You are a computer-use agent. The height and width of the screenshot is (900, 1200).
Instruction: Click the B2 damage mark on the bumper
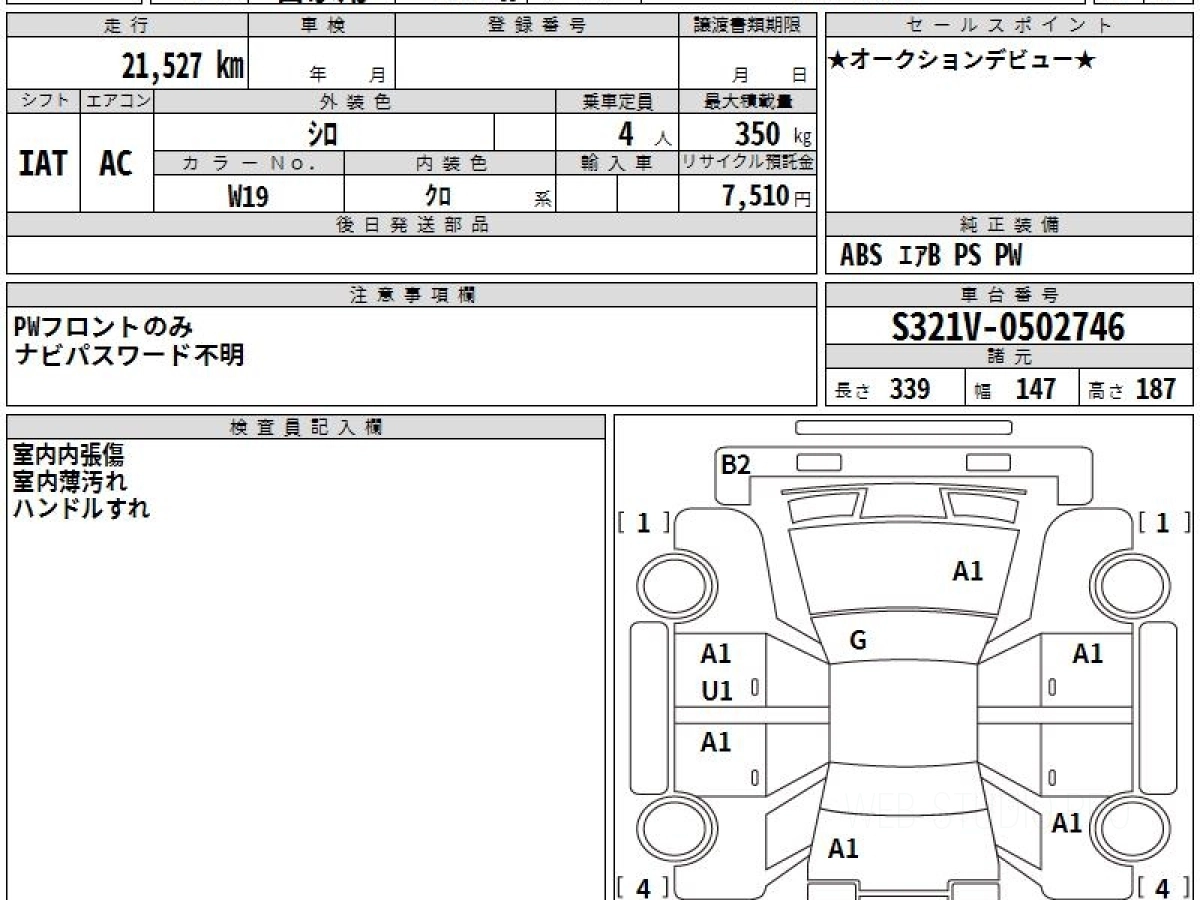[736, 464]
